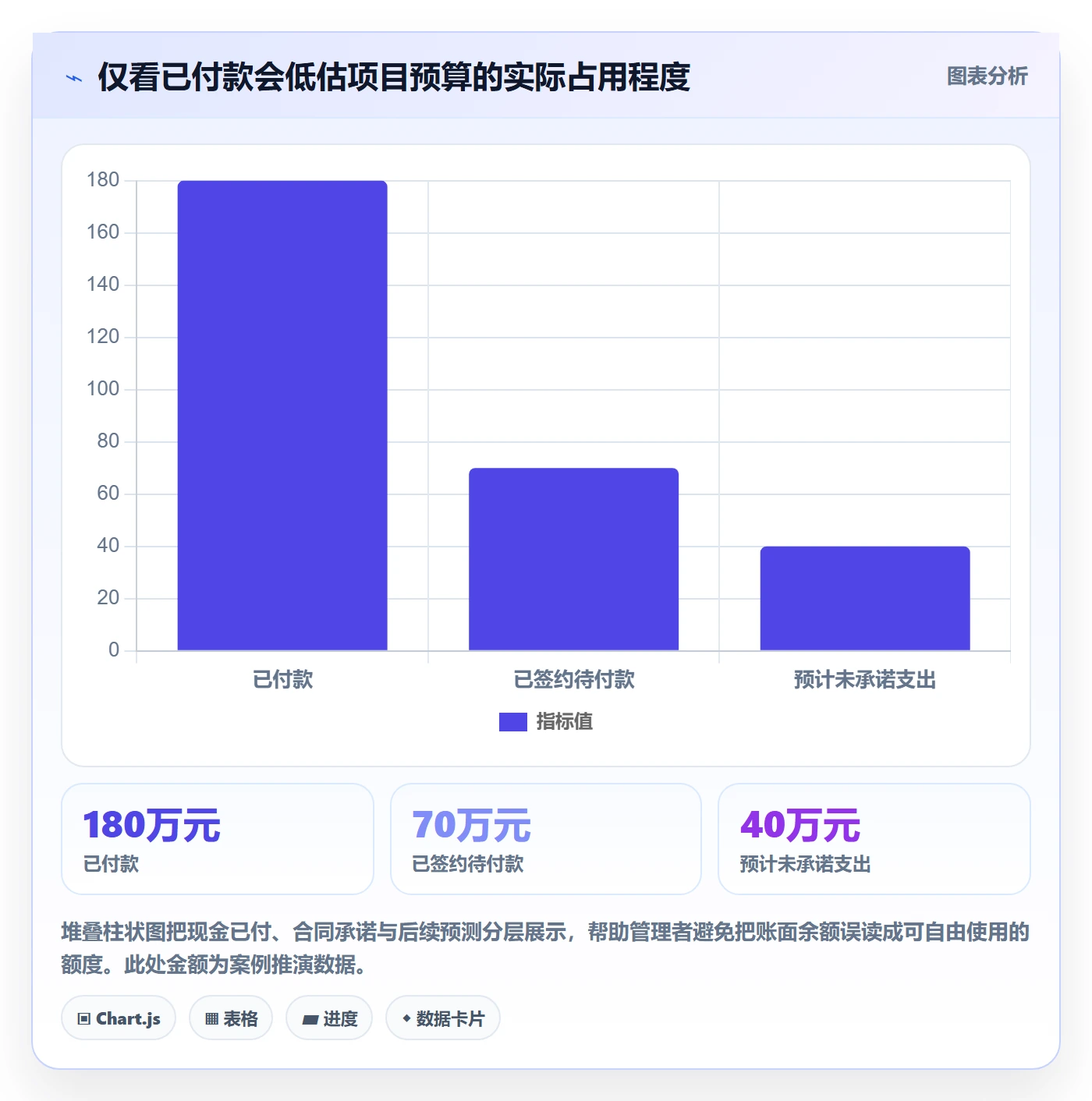Viewport: 1092px width, 1101px height.
Task: Click the Chart.js chip square icon
Action: point(84,1018)
